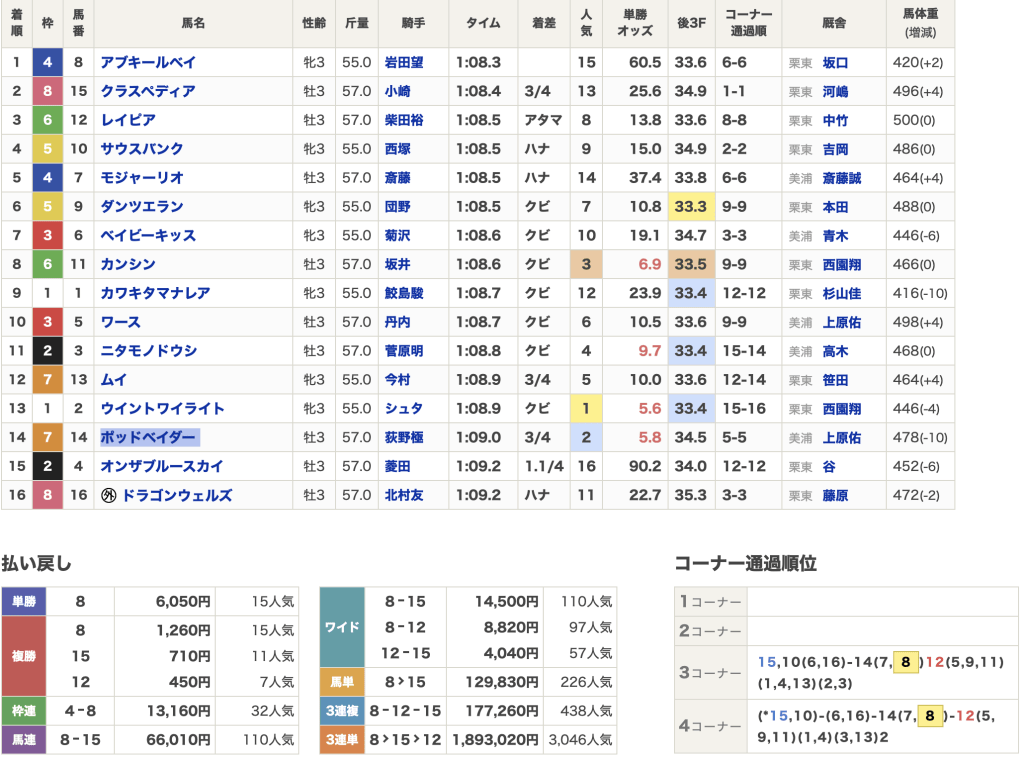This screenshot has height=764, width=1024.
Task: Open horse クラスペディア link
Action: pos(148,91)
